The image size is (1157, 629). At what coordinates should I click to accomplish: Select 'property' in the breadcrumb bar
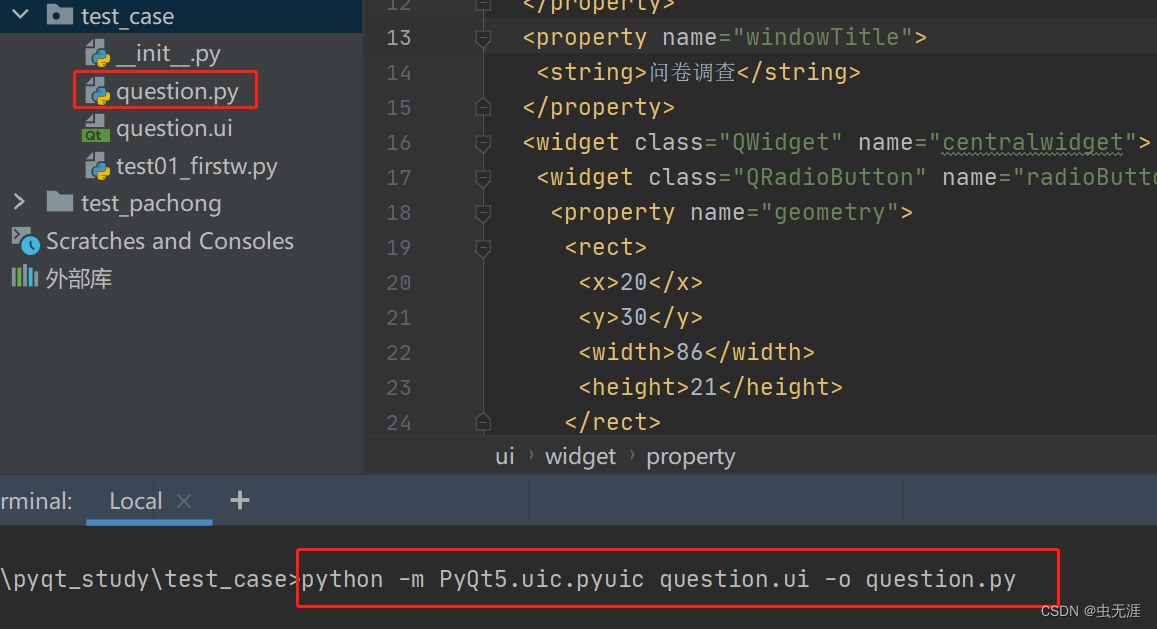691,457
